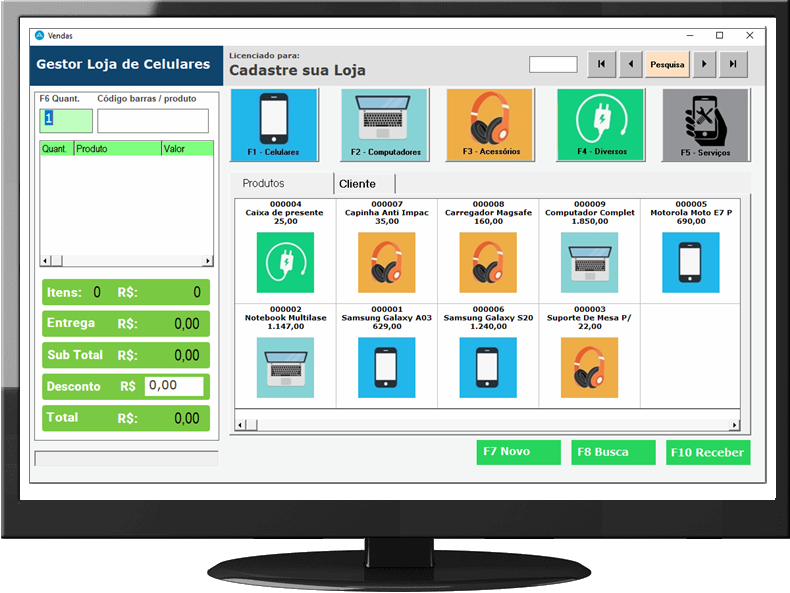790x593 pixels.
Task: Switch to the Produtos tab
Action: (x=264, y=184)
